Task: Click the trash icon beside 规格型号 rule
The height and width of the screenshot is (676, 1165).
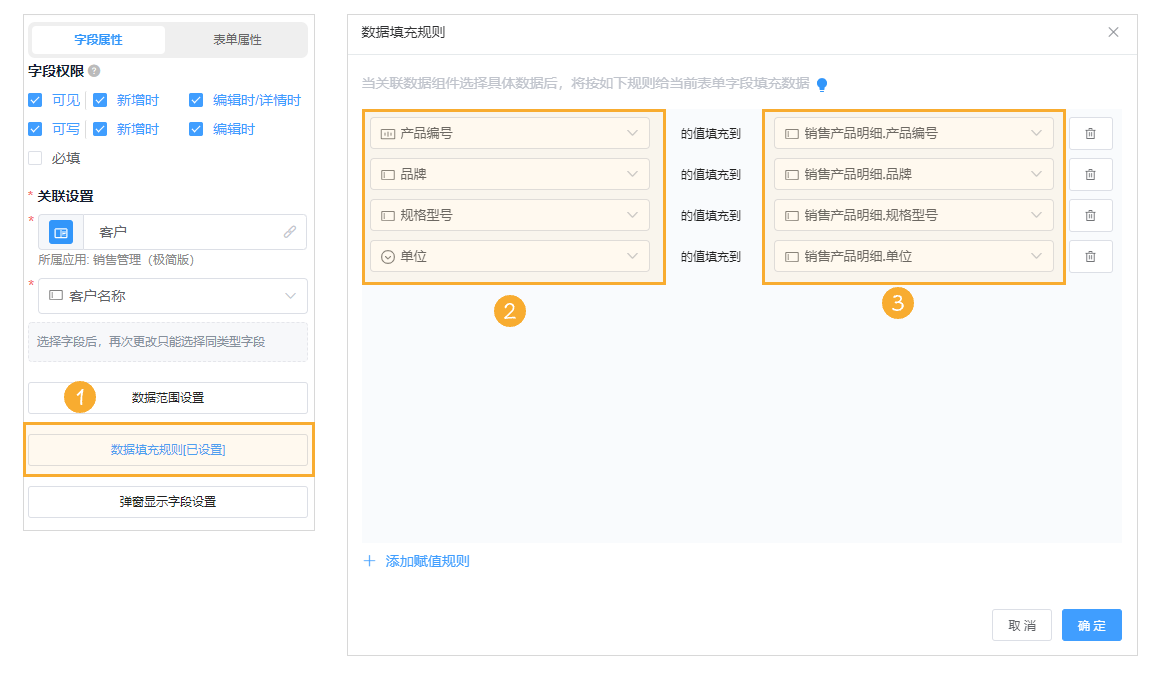Action: [x=1090, y=214]
